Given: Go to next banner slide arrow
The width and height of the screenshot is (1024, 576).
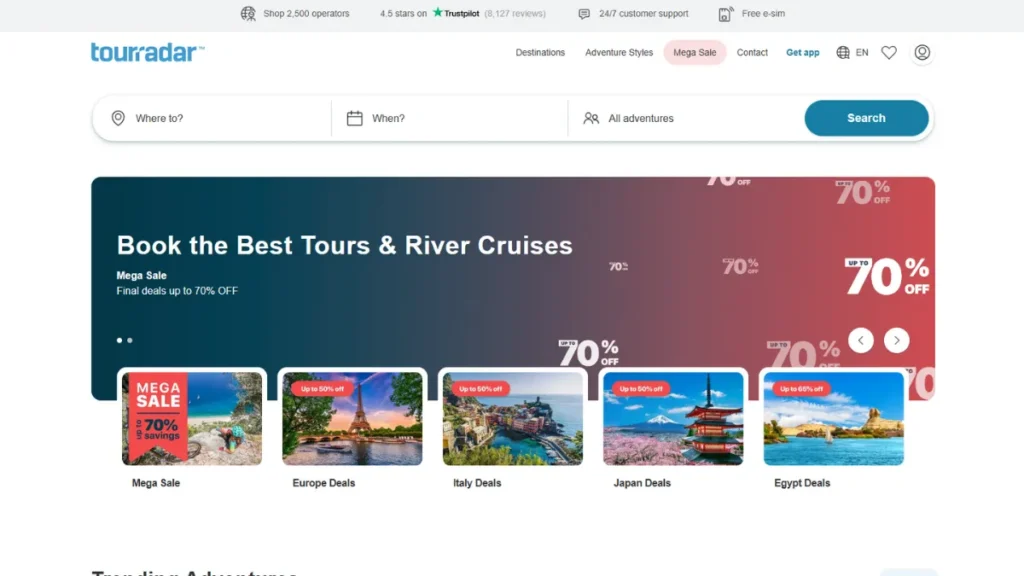Looking at the screenshot, I should [897, 340].
